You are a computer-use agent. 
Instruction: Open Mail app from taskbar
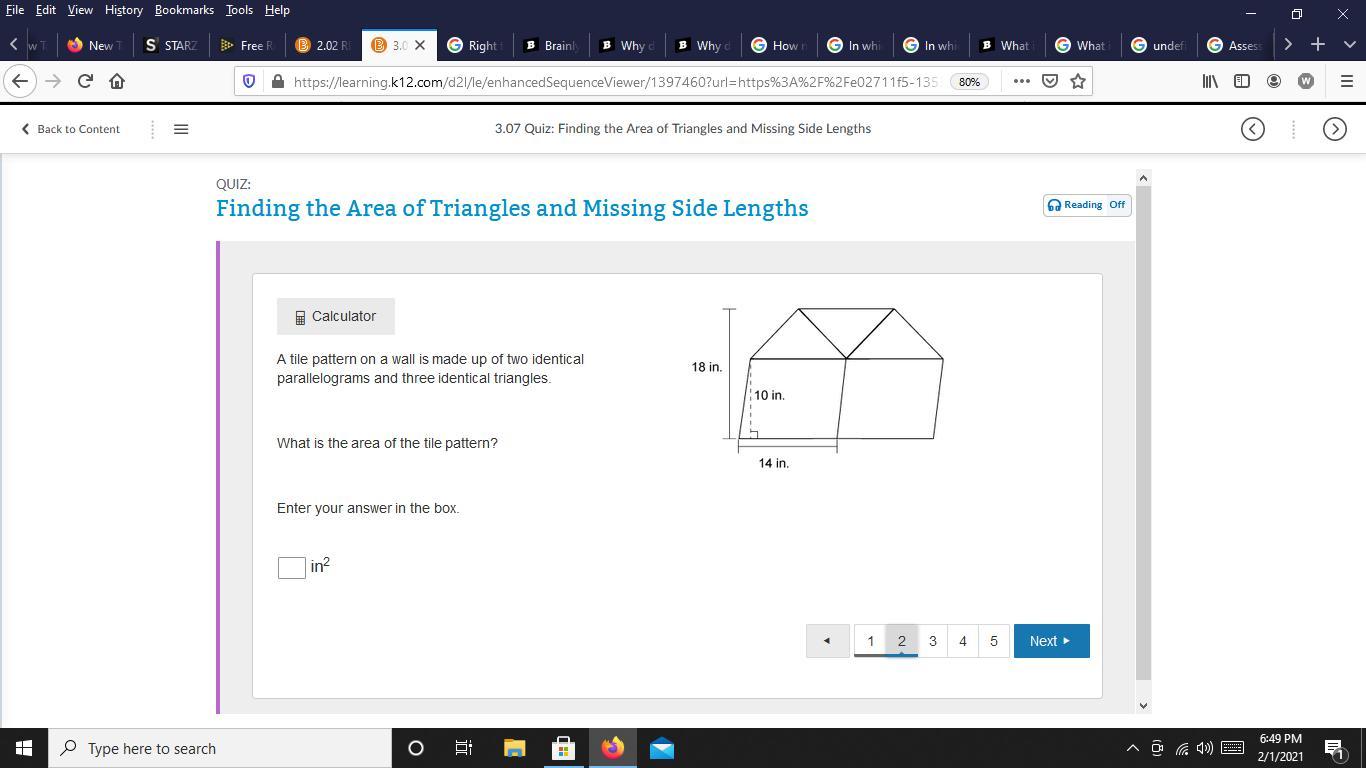point(661,748)
